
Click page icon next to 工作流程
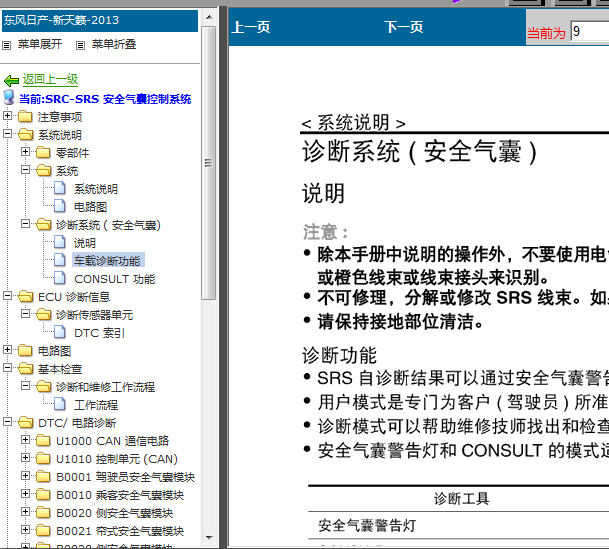59,404
